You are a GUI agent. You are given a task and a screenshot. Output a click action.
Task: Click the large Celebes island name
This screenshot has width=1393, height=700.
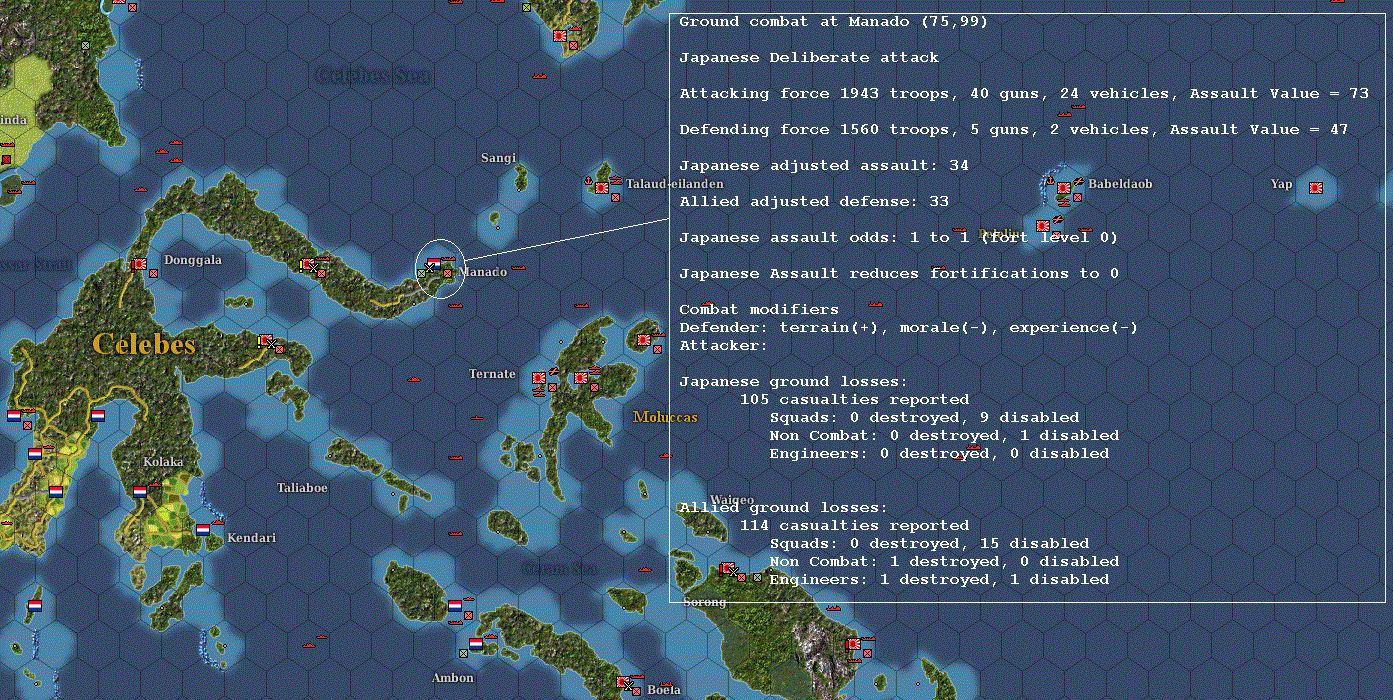(x=144, y=345)
